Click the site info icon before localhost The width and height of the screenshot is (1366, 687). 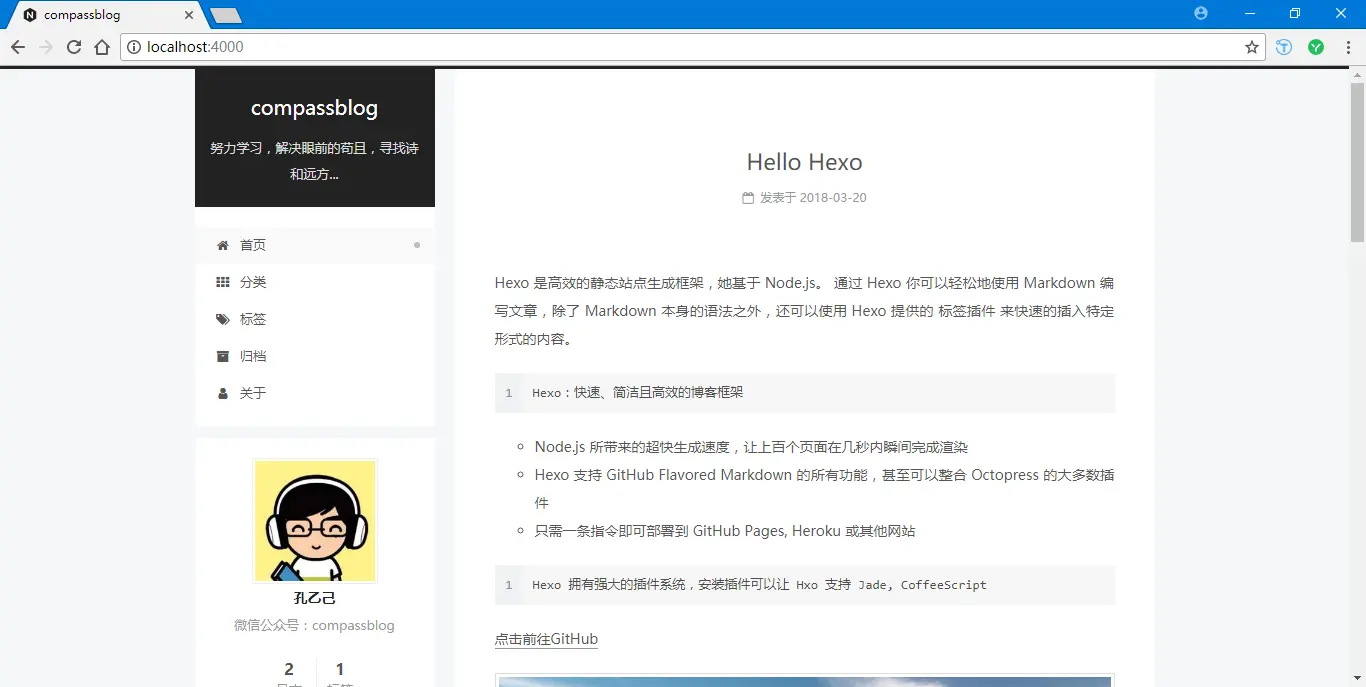134,47
